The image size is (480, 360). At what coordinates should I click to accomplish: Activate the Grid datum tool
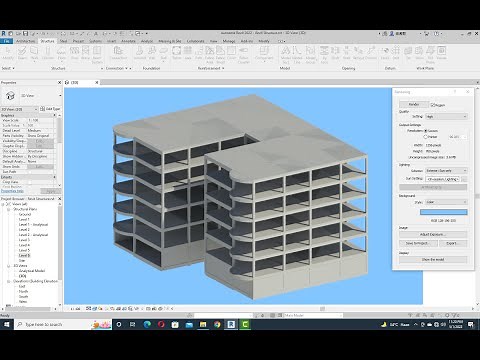click(396, 53)
